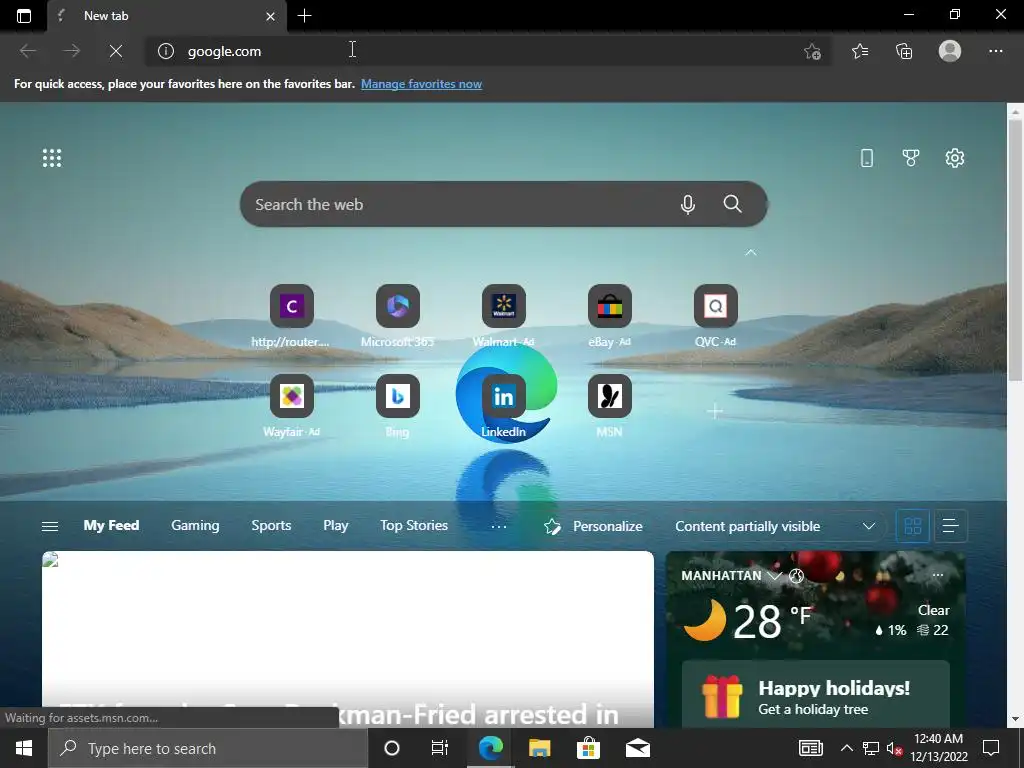Collapse quick links with chevron
Viewport: 1024px width, 768px height.
pos(751,252)
